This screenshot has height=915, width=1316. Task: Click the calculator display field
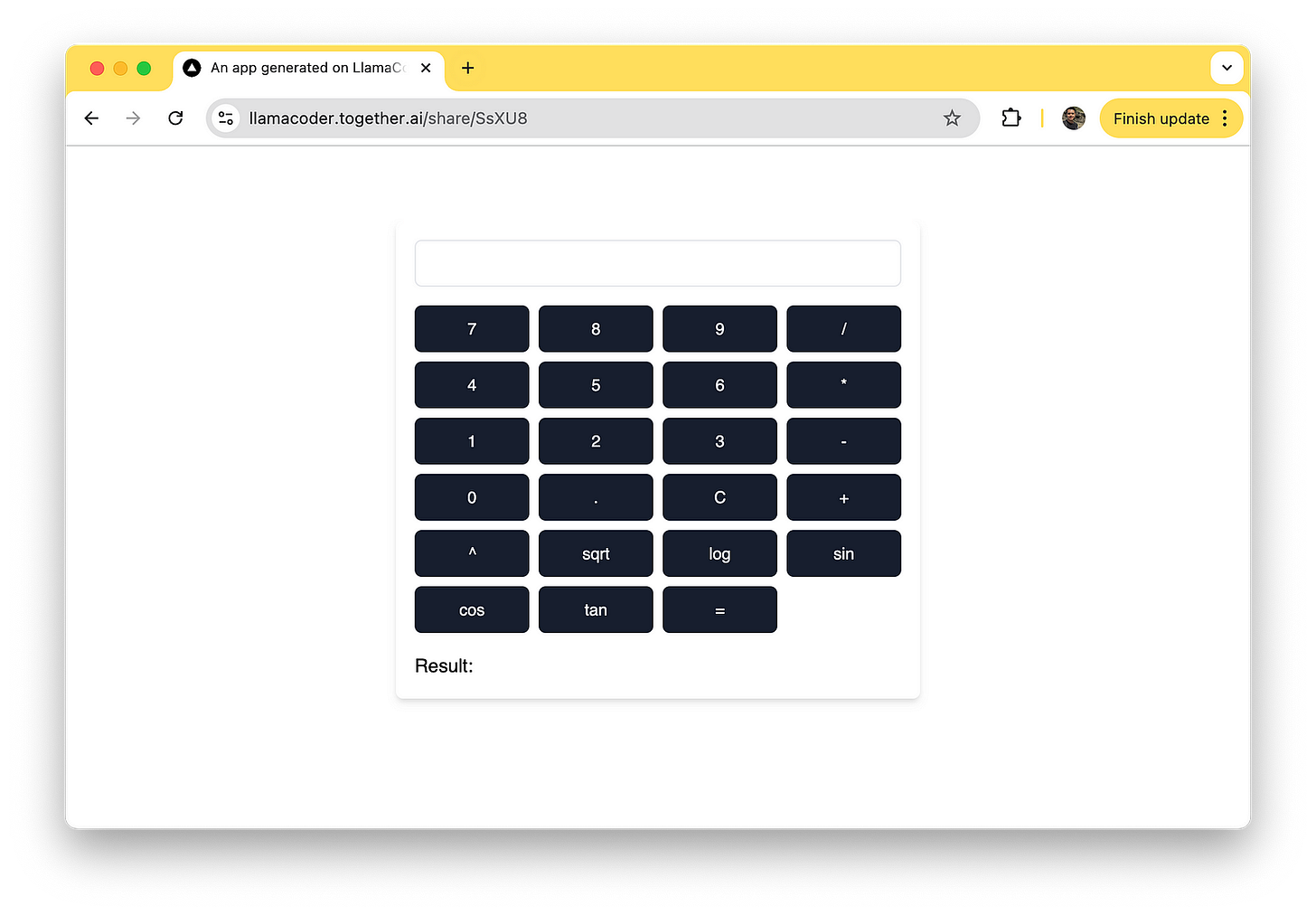[657, 263]
